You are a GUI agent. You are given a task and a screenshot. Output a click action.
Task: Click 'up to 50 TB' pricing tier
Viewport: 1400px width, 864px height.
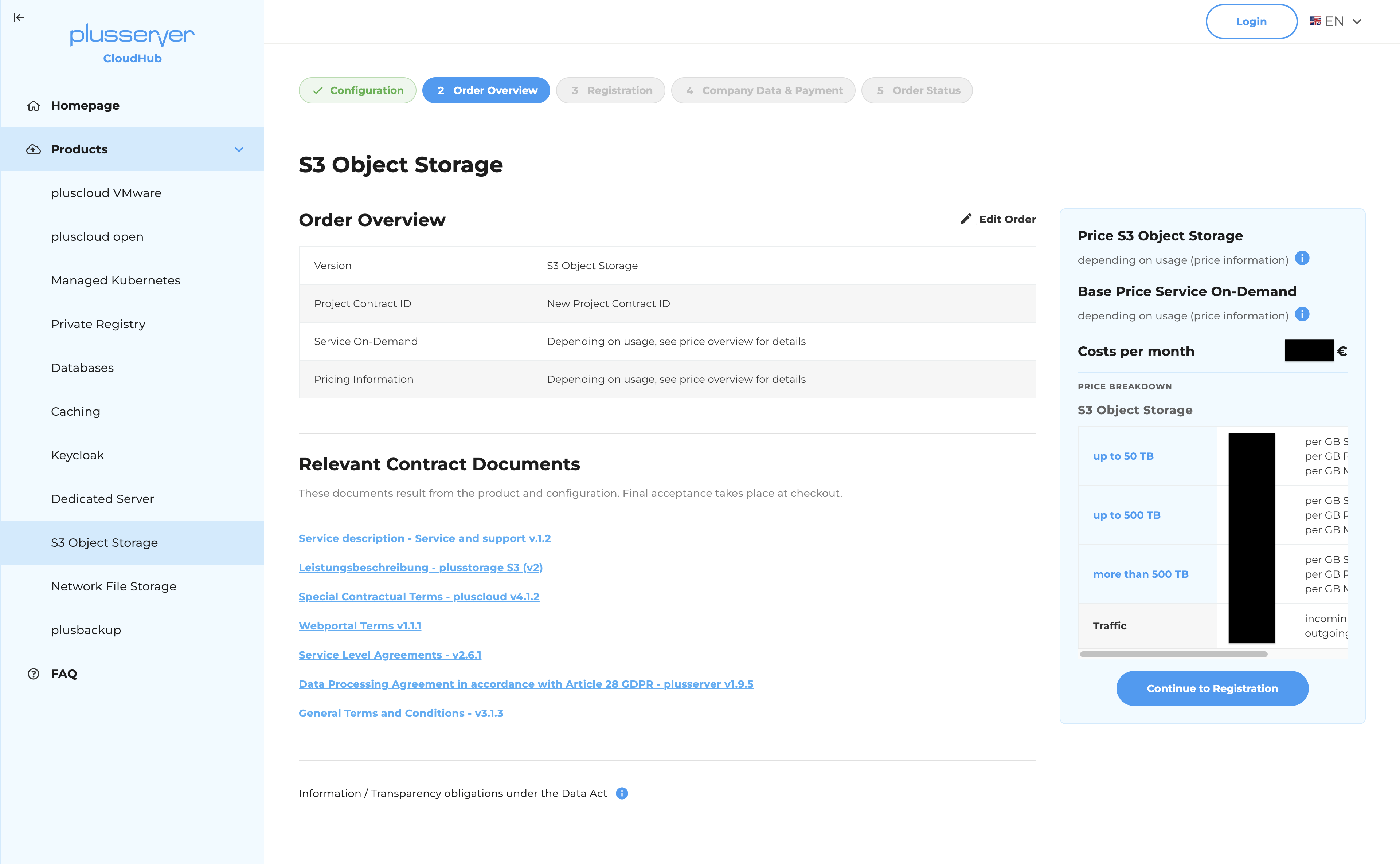tap(1123, 456)
